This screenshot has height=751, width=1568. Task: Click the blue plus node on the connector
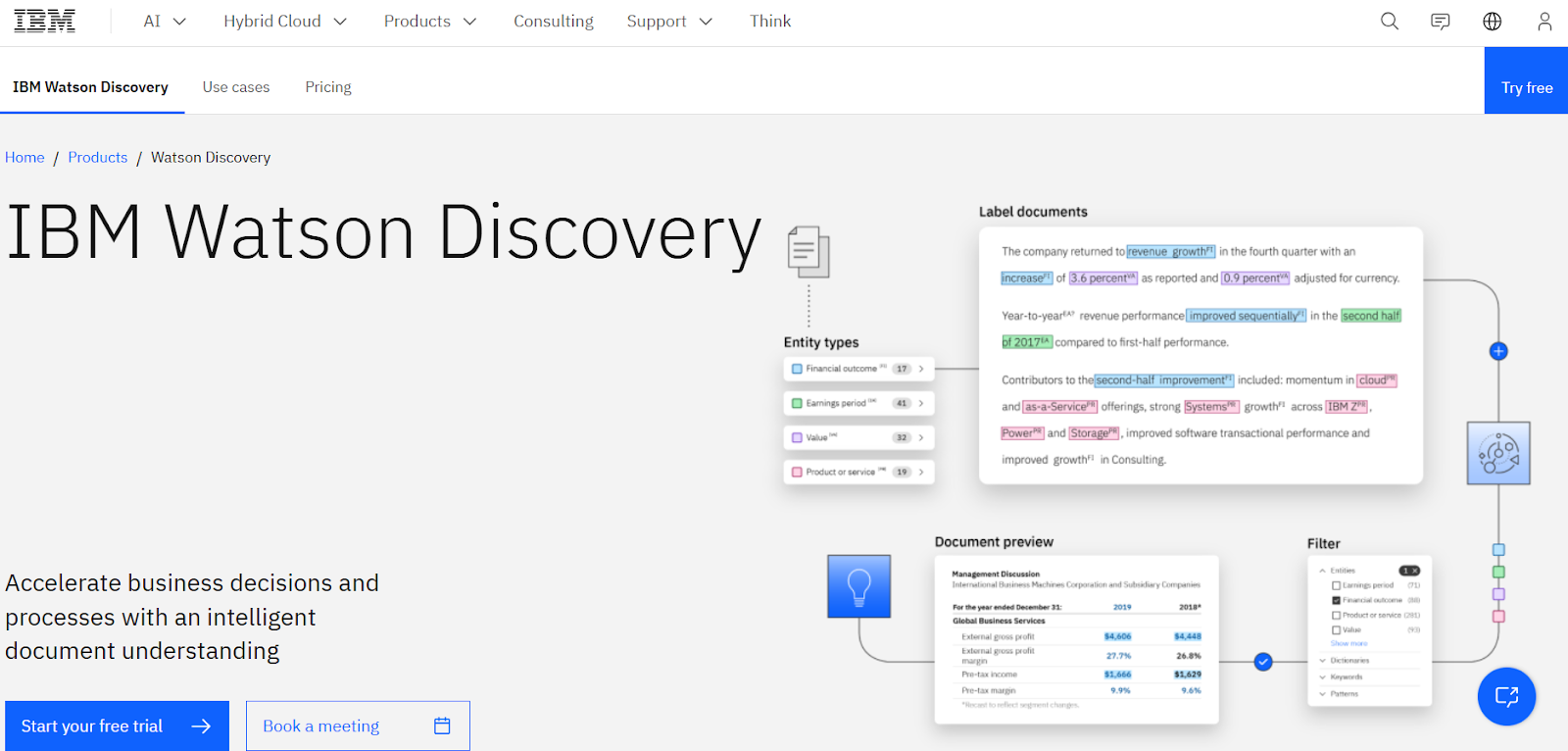(x=1498, y=351)
